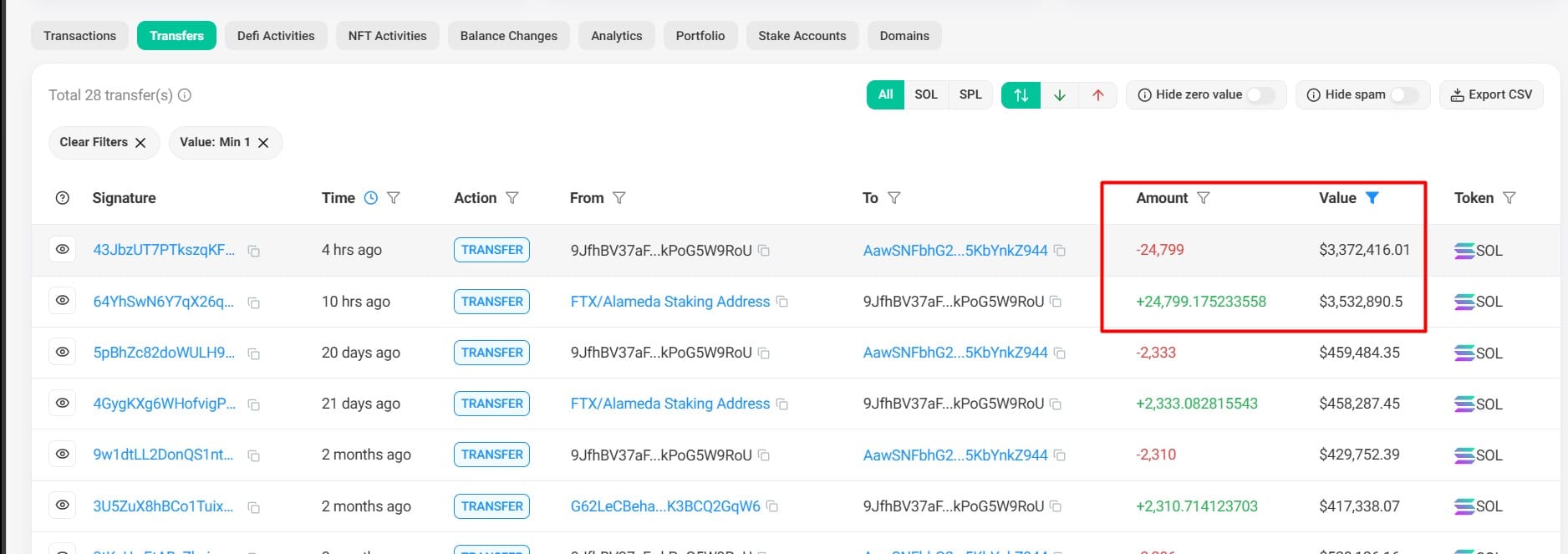Switch to the Defi Activities tab

(x=276, y=36)
